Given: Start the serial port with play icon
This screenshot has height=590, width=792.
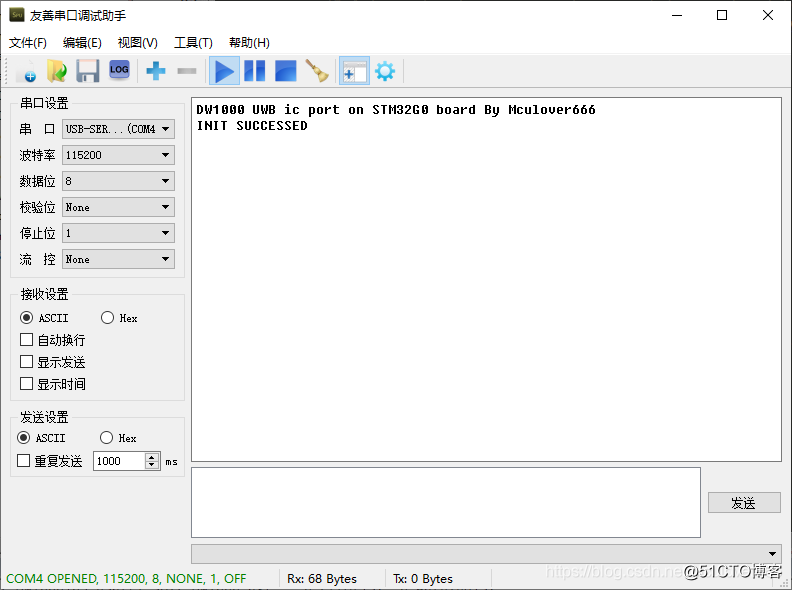Looking at the screenshot, I should point(224,71).
